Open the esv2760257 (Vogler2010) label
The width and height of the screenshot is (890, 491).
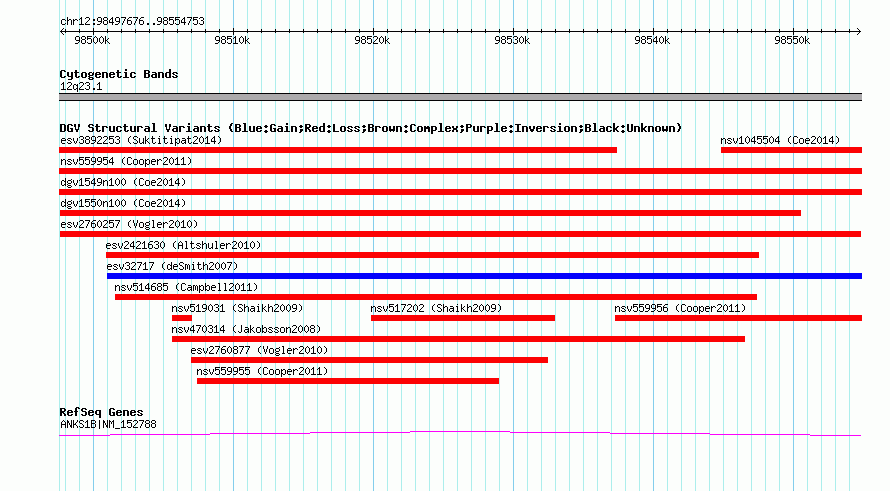(x=129, y=224)
